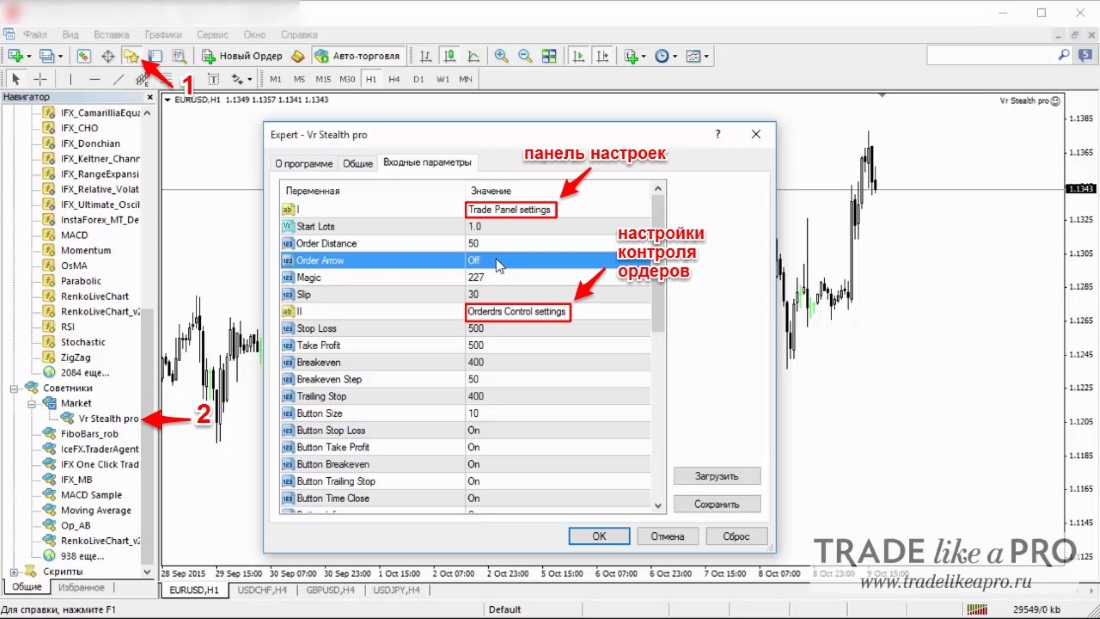Click the search magnifier in toolbar
Viewport: 1100px width, 619px height.
coord(1064,55)
